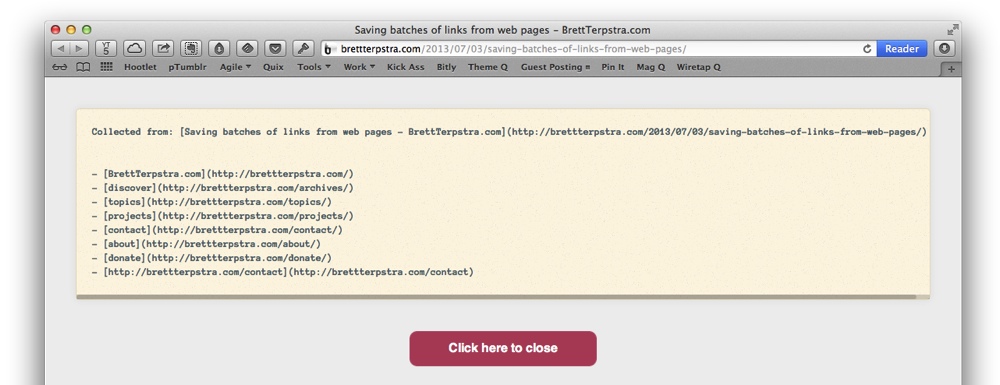The width and height of the screenshot is (1000, 385).
Task: Show bookmarks with the open-book icon
Action: coord(83,67)
